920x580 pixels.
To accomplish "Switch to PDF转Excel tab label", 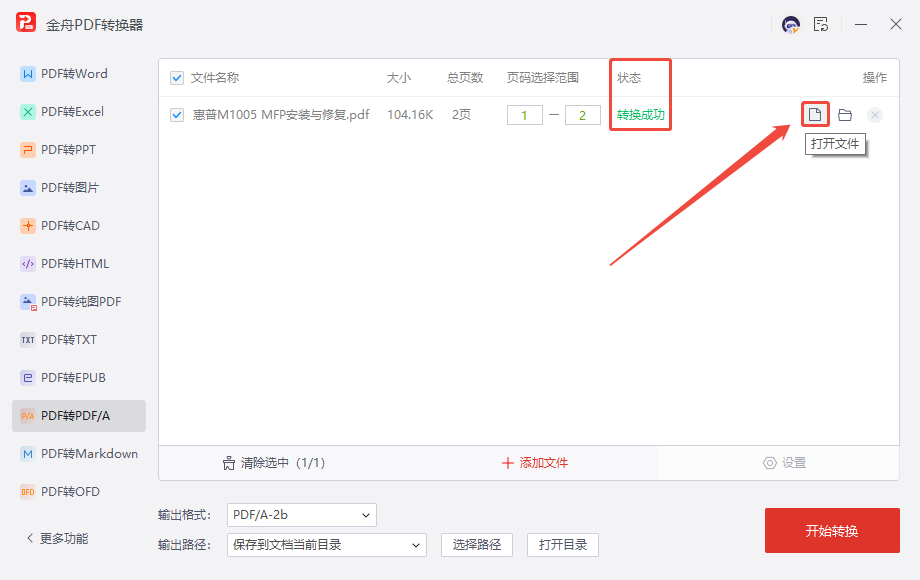I will 72,112.
